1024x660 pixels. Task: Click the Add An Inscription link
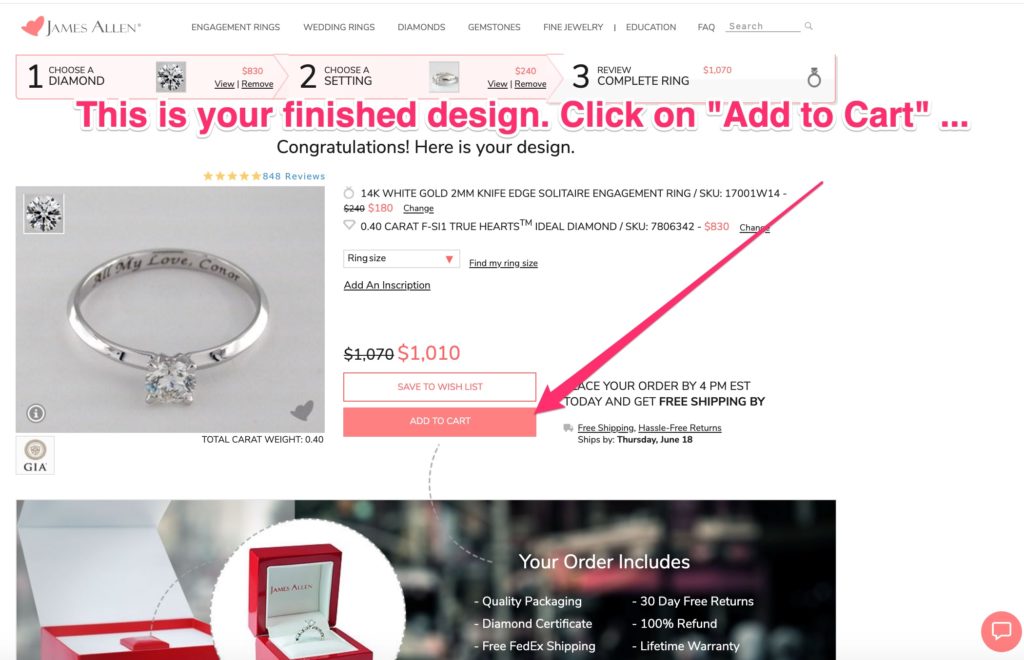(387, 285)
